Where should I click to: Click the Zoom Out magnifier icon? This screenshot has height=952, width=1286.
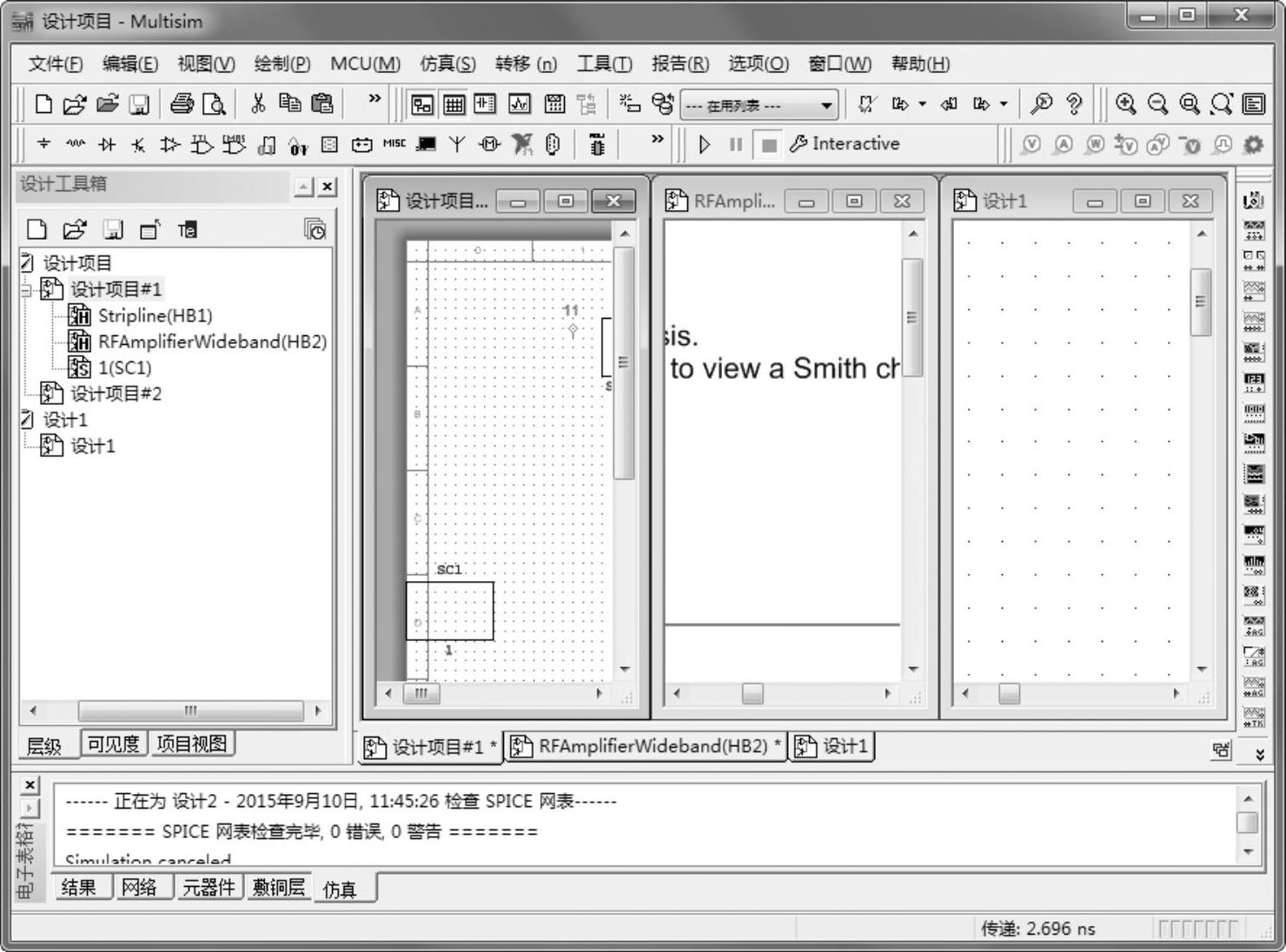[1157, 104]
